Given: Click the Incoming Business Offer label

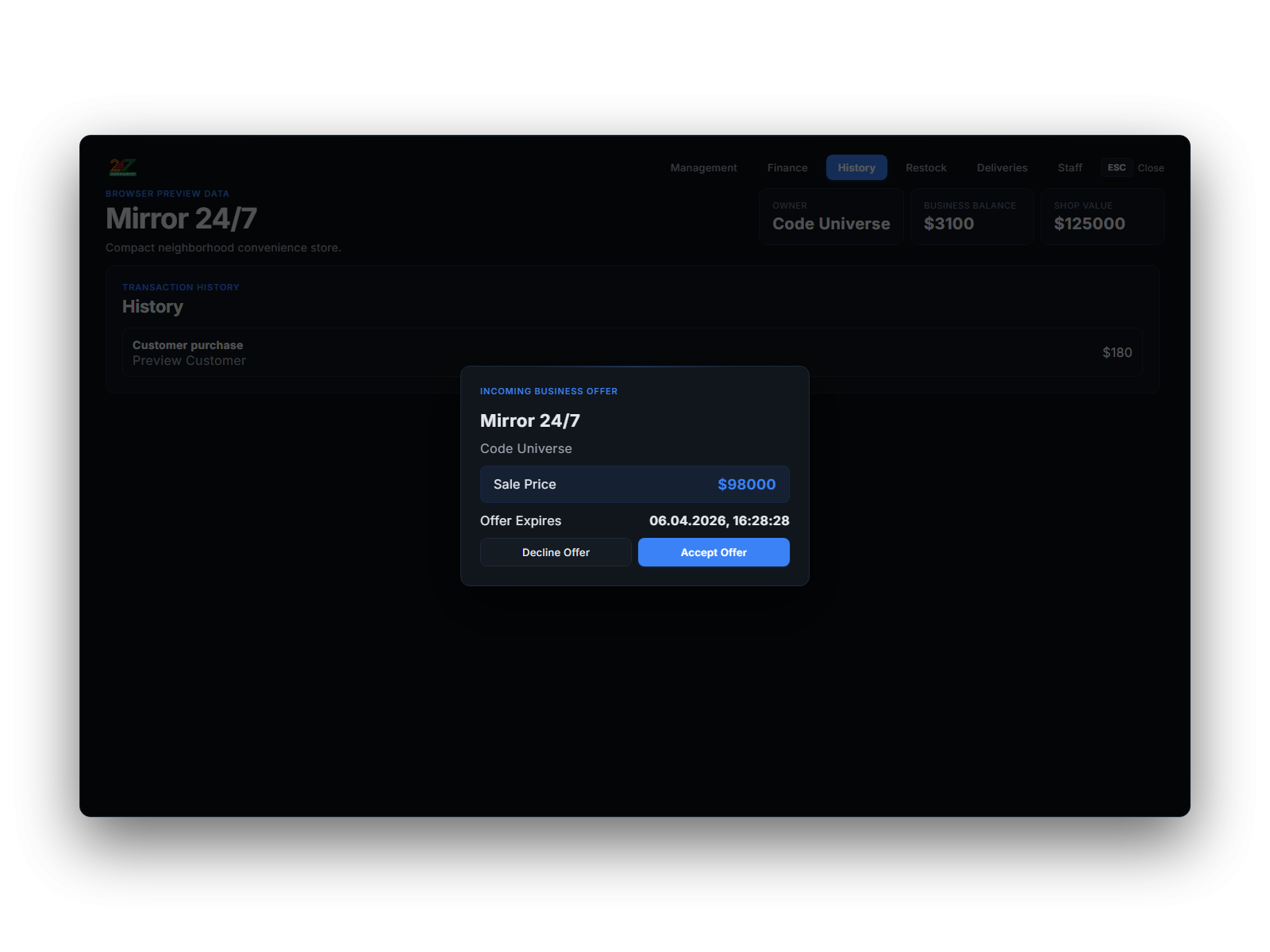Looking at the screenshot, I should click(548, 391).
